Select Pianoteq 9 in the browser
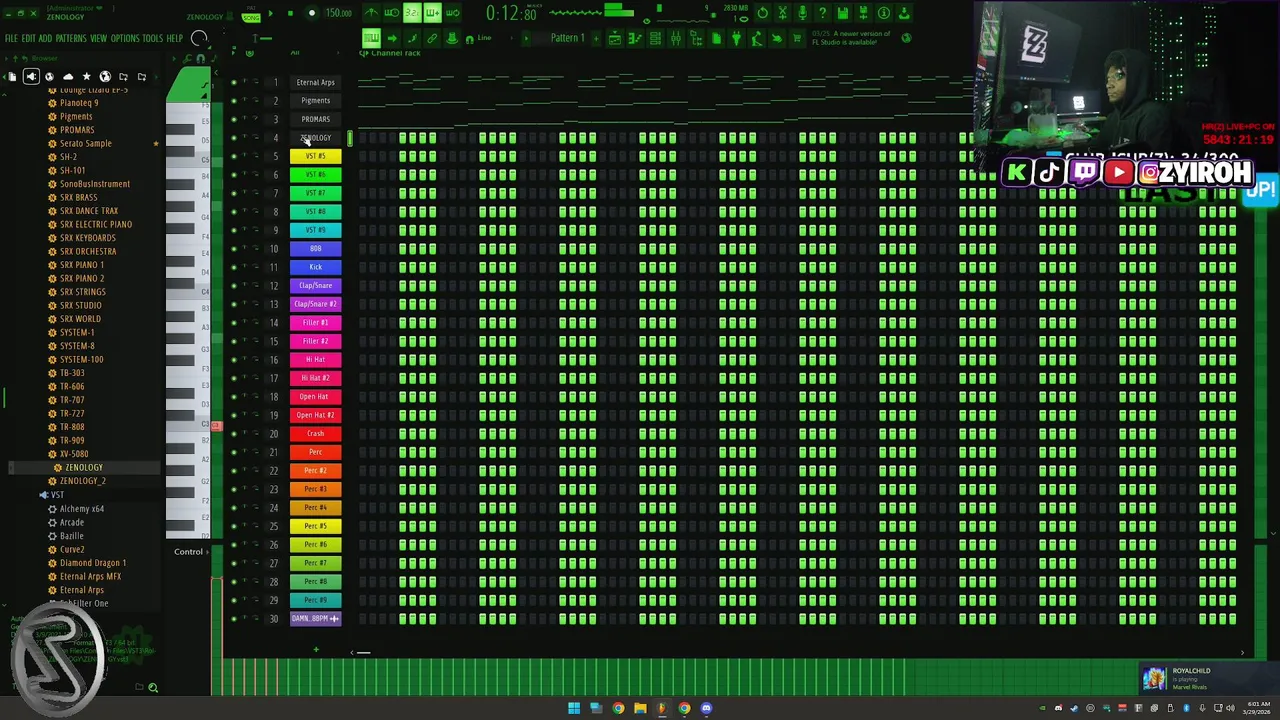1280x720 pixels. 79,103
